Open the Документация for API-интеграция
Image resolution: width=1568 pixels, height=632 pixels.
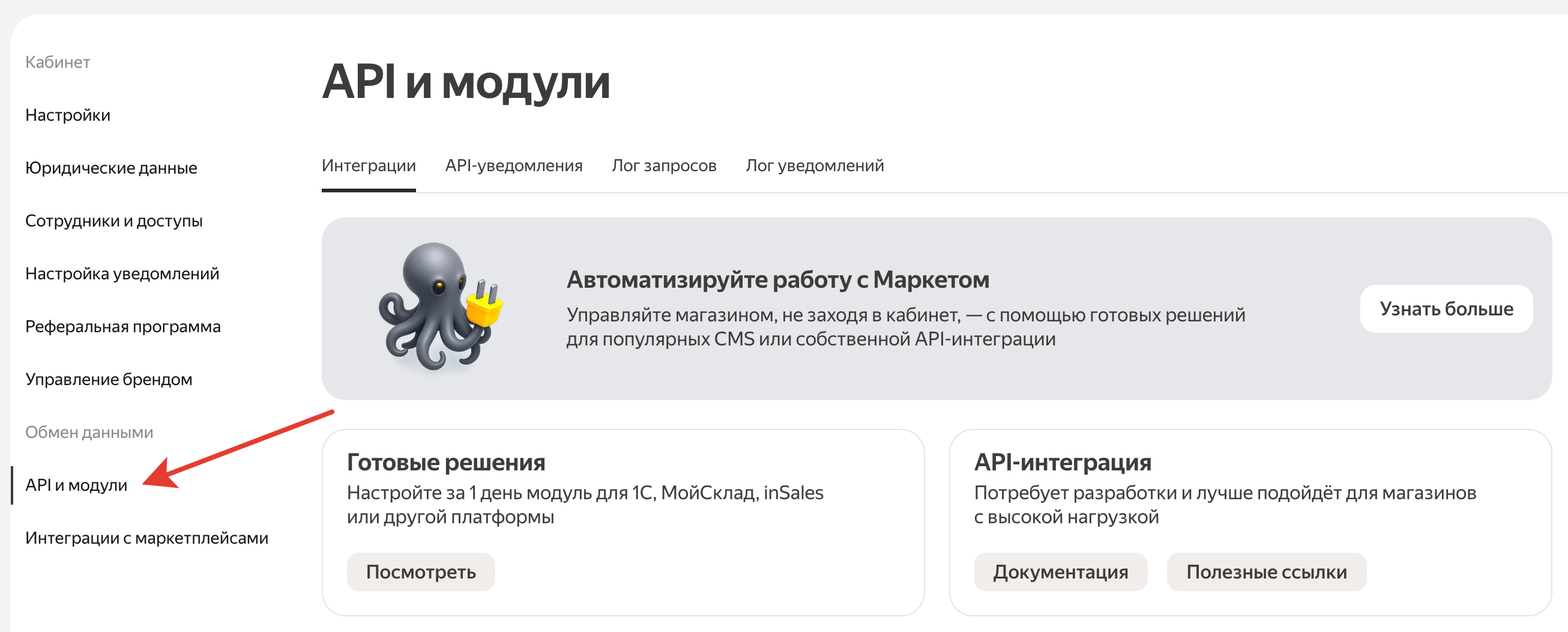tap(1061, 571)
